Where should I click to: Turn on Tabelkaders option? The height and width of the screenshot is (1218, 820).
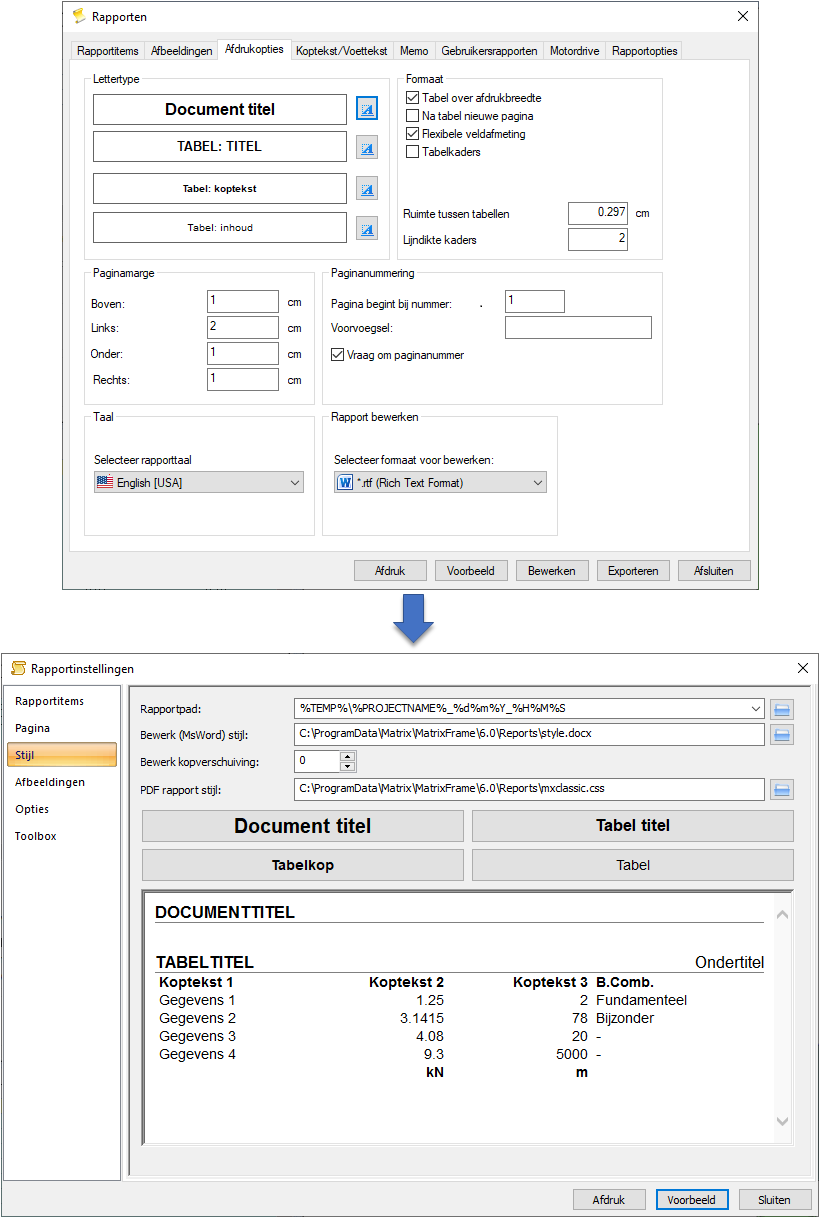tap(412, 151)
